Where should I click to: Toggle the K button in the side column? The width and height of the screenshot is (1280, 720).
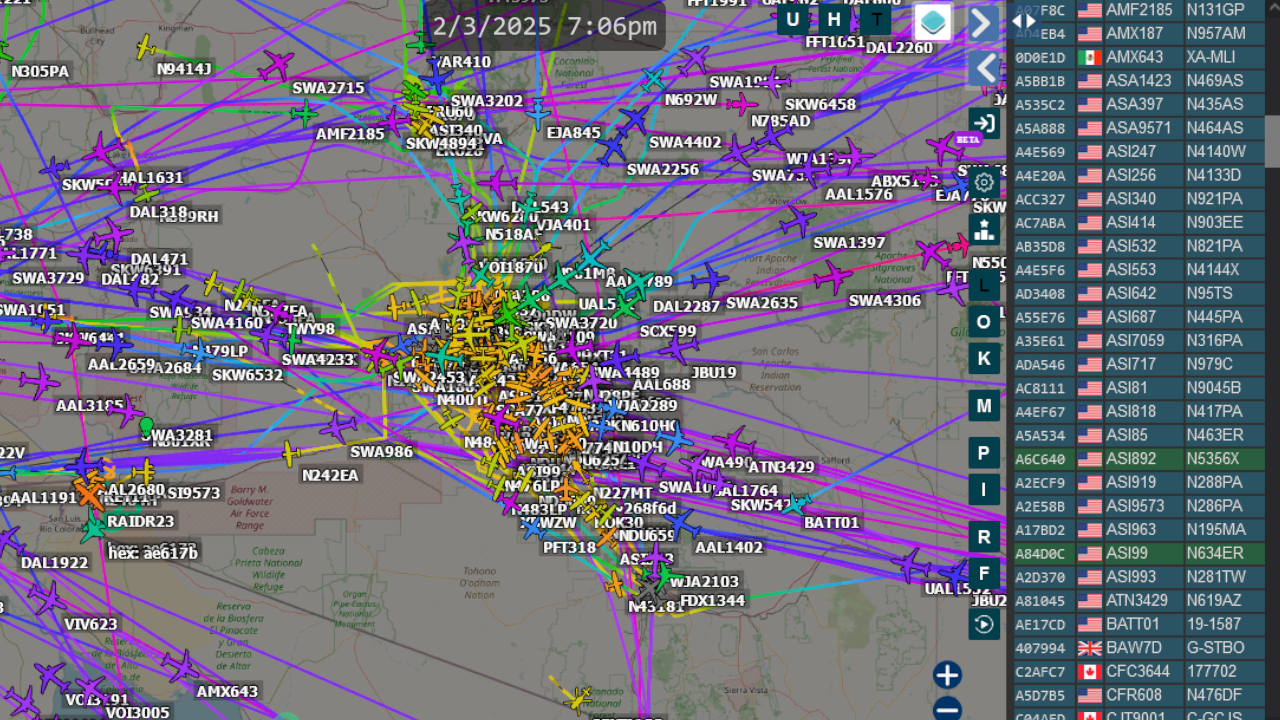click(984, 358)
